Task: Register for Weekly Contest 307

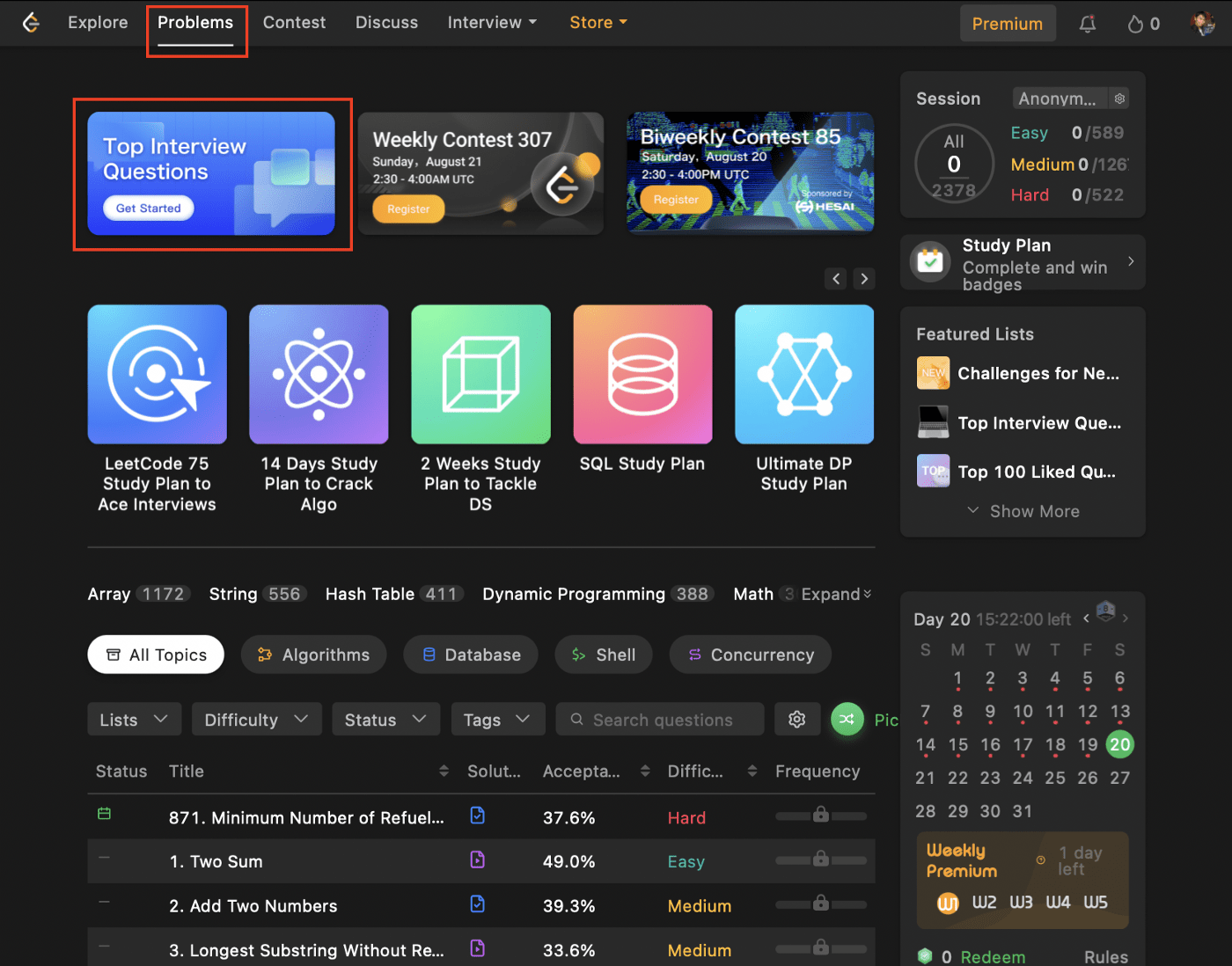Action: pyautogui.click(x=408, y=209)
